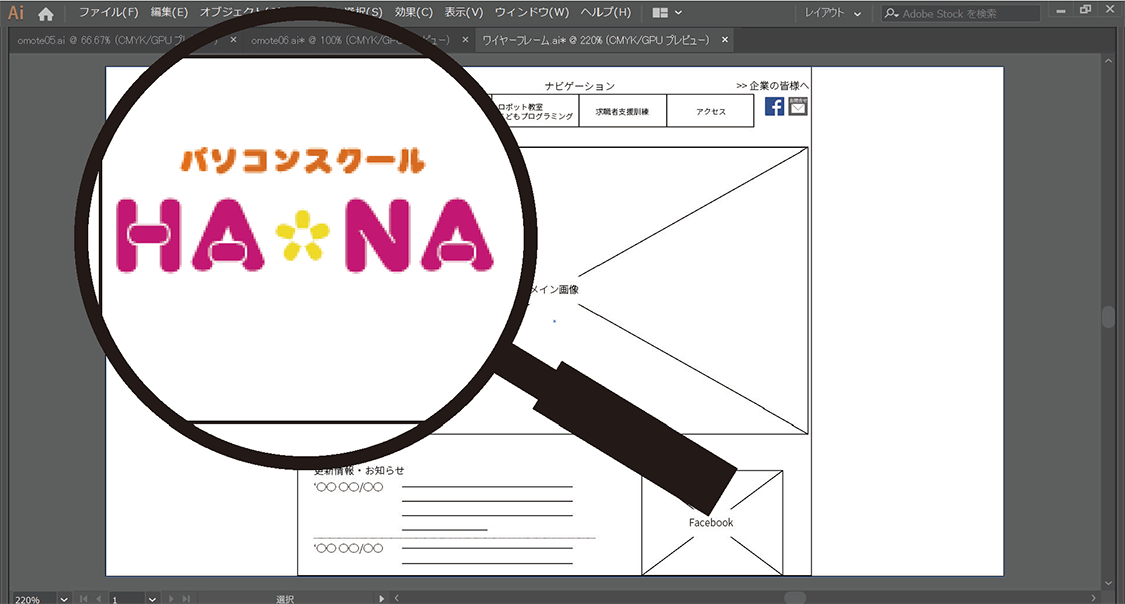Screen dimensions: 1125x604
Task: Select the 更新情報・お知らせ heading
Action: point(359,471)
